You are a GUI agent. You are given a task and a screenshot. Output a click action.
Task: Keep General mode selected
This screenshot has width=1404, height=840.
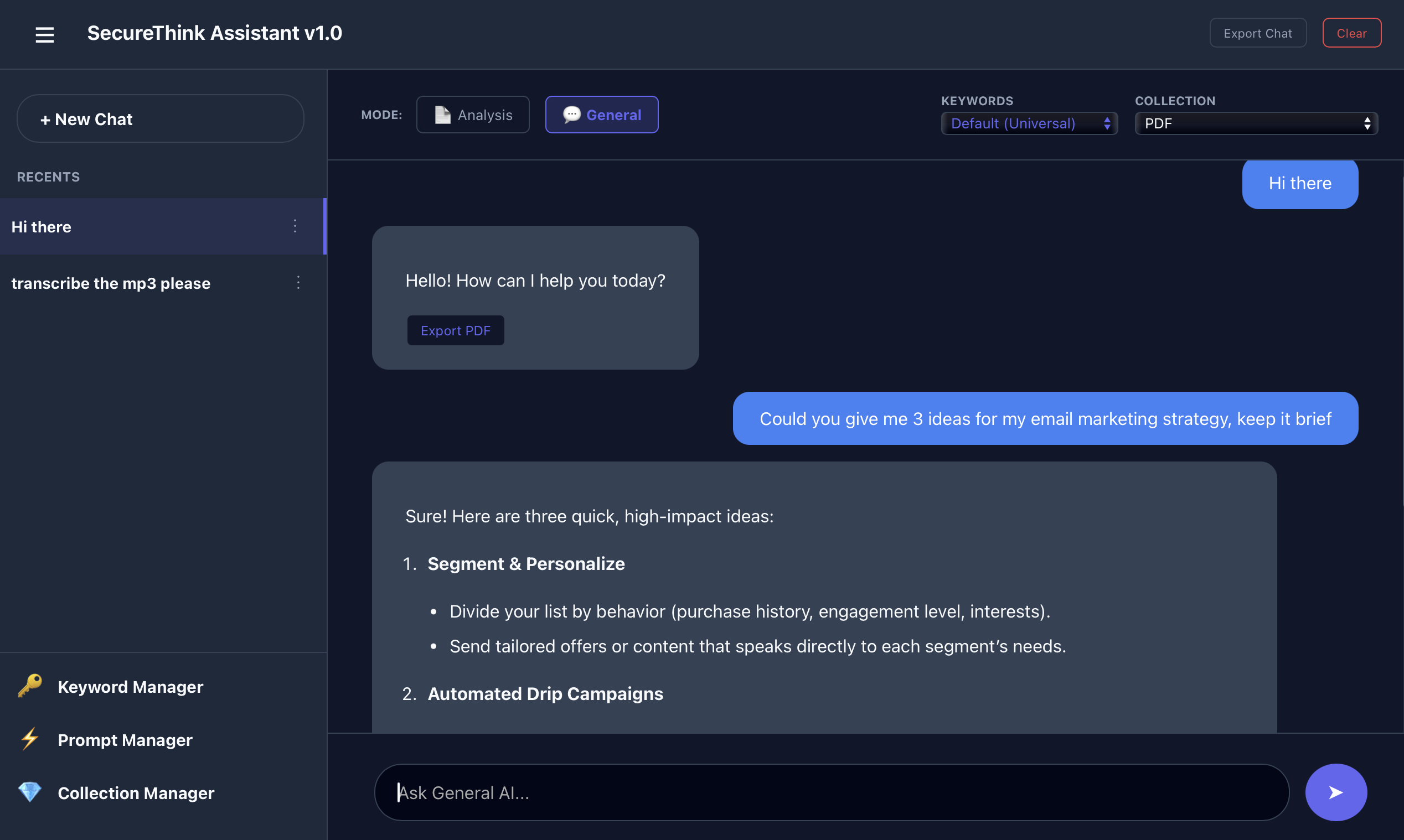click(x=601, y=115)
